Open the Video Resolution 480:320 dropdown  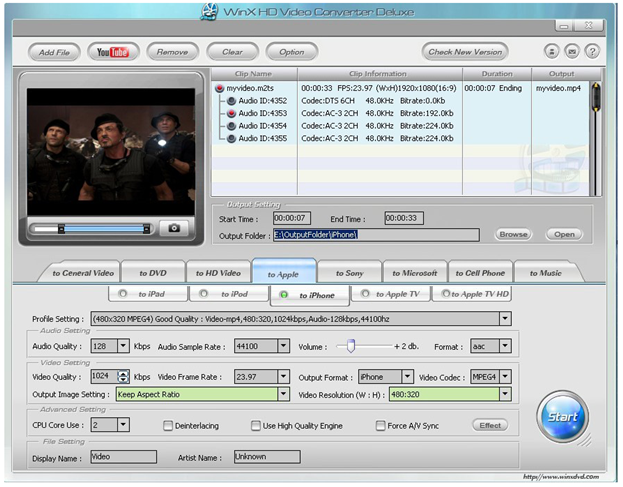coord(505,394)
